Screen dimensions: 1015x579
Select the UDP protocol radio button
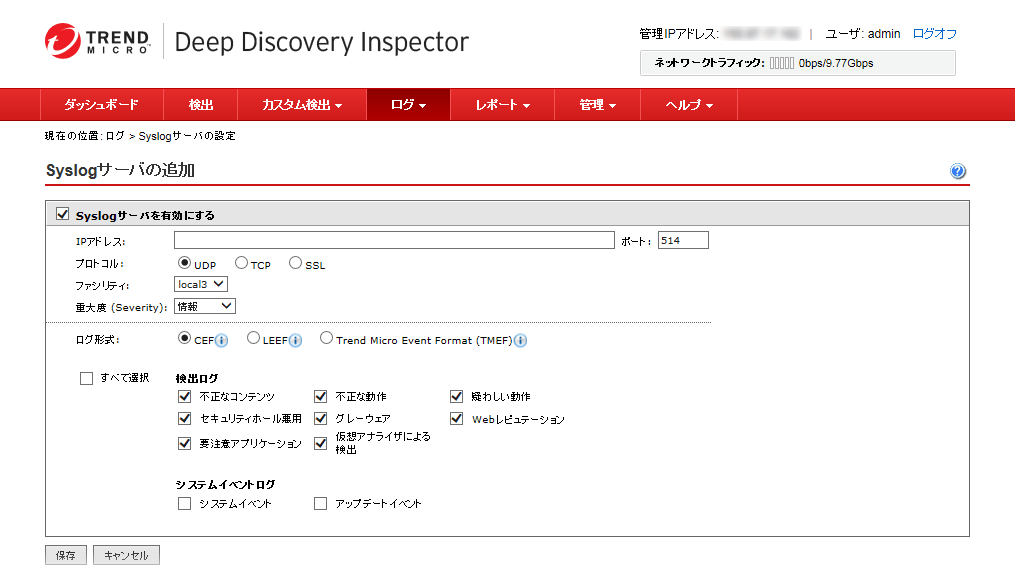coord(184,263)
